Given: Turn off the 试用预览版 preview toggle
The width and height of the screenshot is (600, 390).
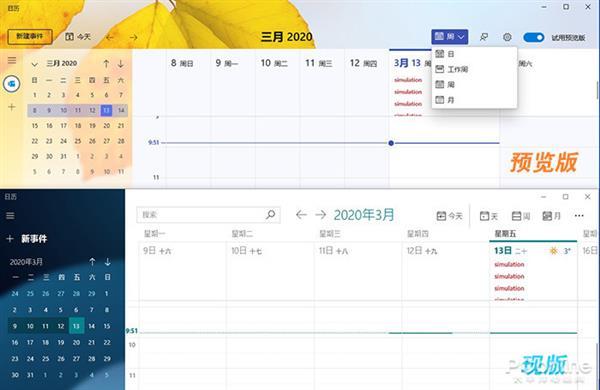Looking at the screenshot, I should coord(534,37).
